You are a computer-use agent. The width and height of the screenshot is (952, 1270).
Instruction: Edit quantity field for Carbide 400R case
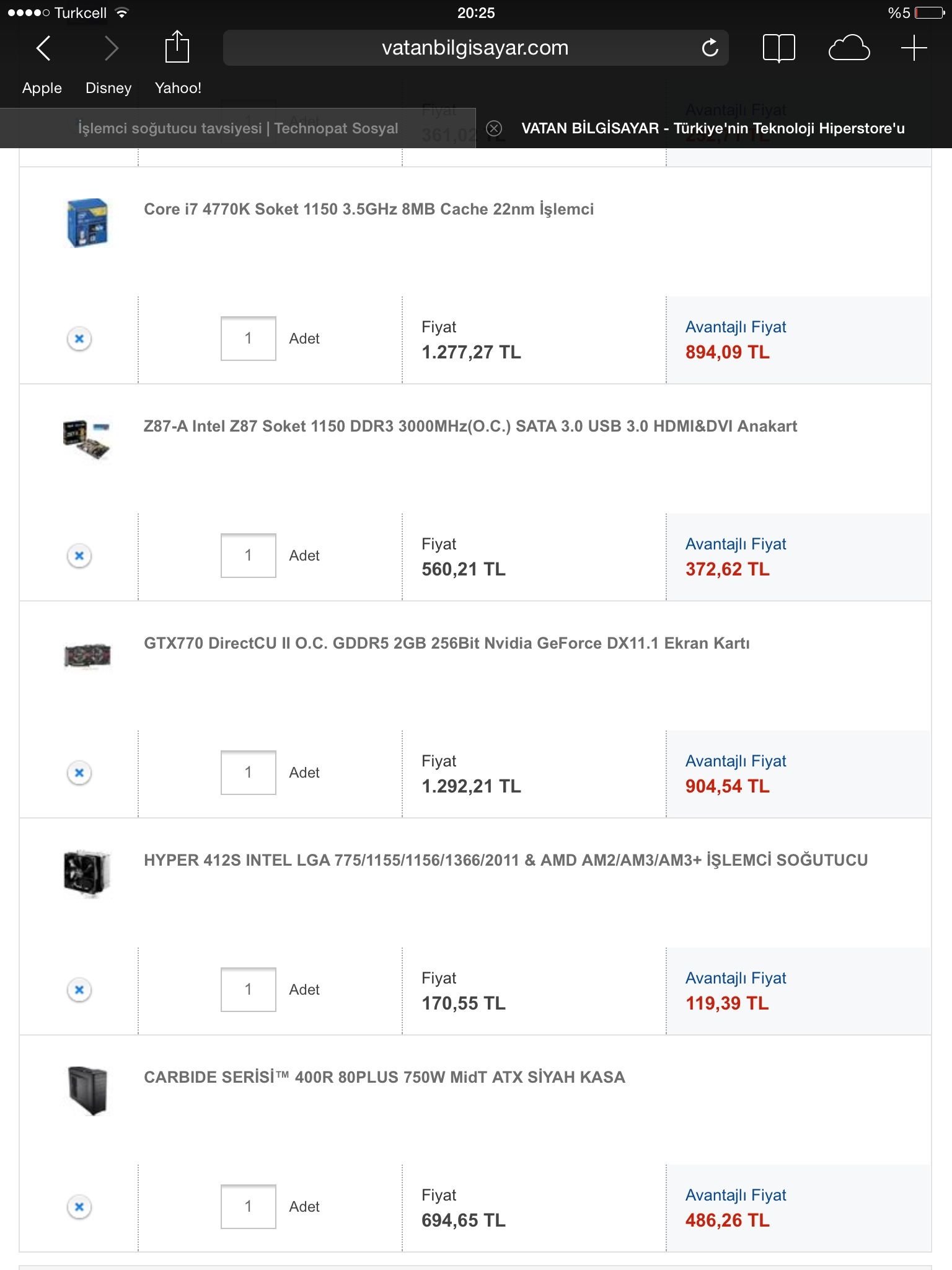pyautogui.click(x=248, y=1207)
